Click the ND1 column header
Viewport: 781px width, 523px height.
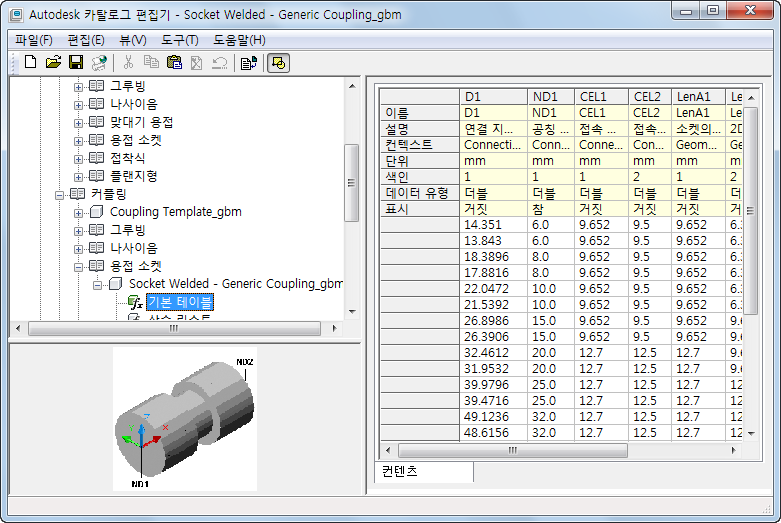pos(550,97)
